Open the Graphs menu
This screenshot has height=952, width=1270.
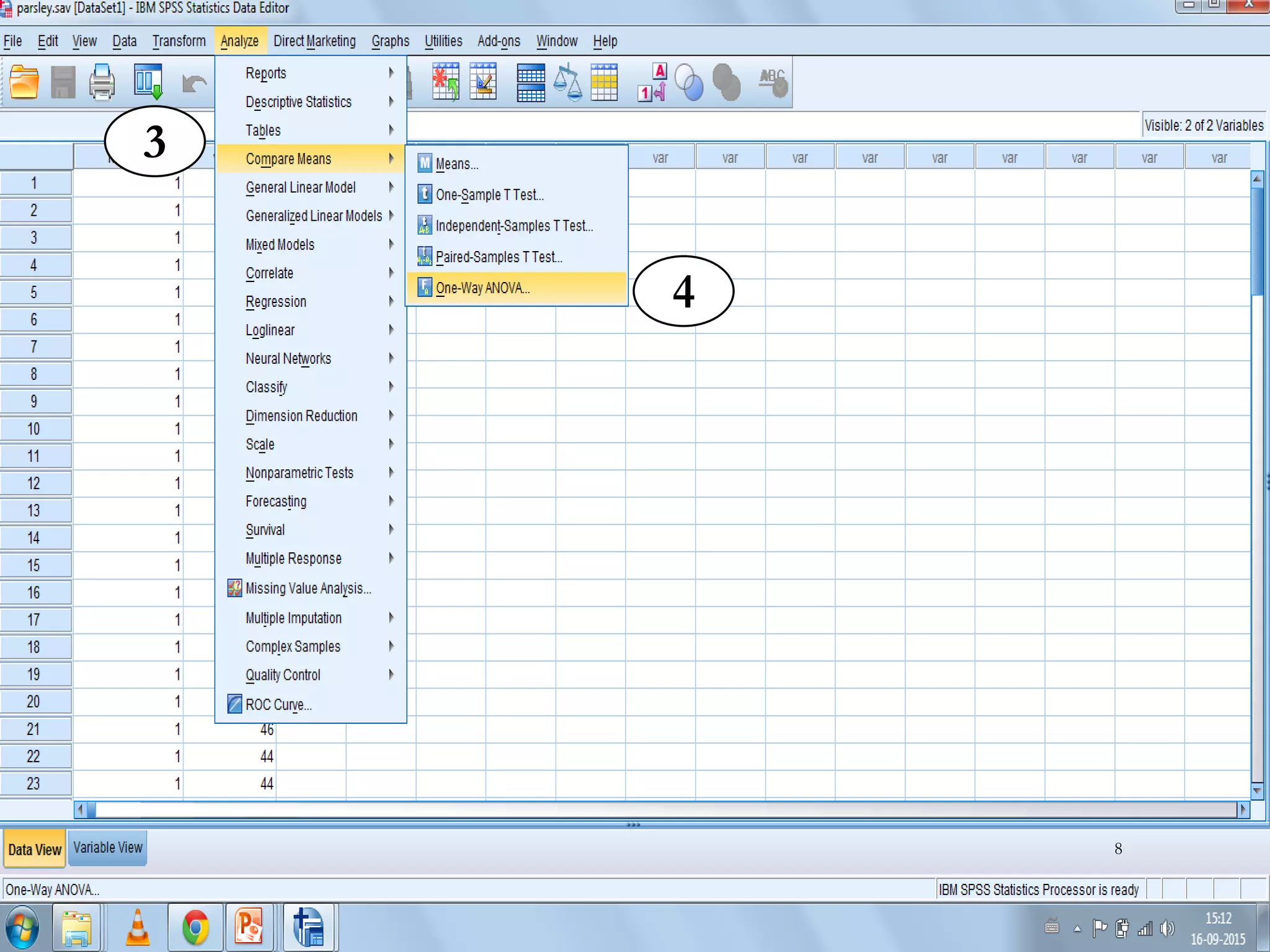(390, 42)
